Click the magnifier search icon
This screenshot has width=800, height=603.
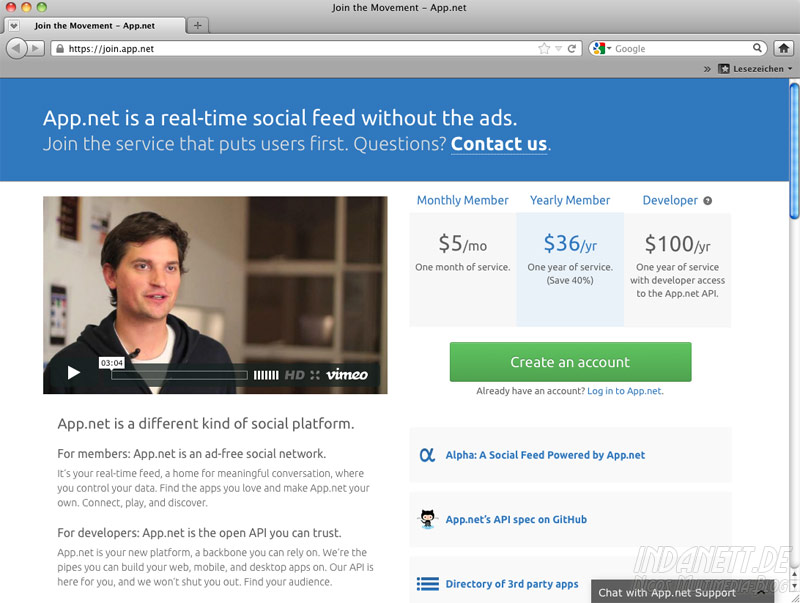pyautogui.click(x=757, y=48)
